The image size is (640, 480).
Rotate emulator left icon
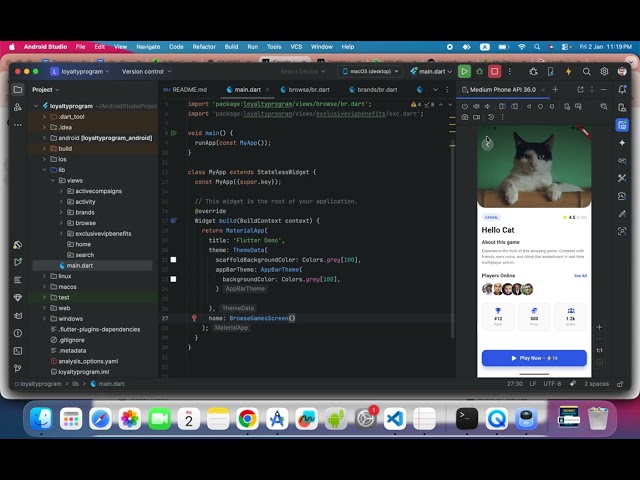pos(502,107)
